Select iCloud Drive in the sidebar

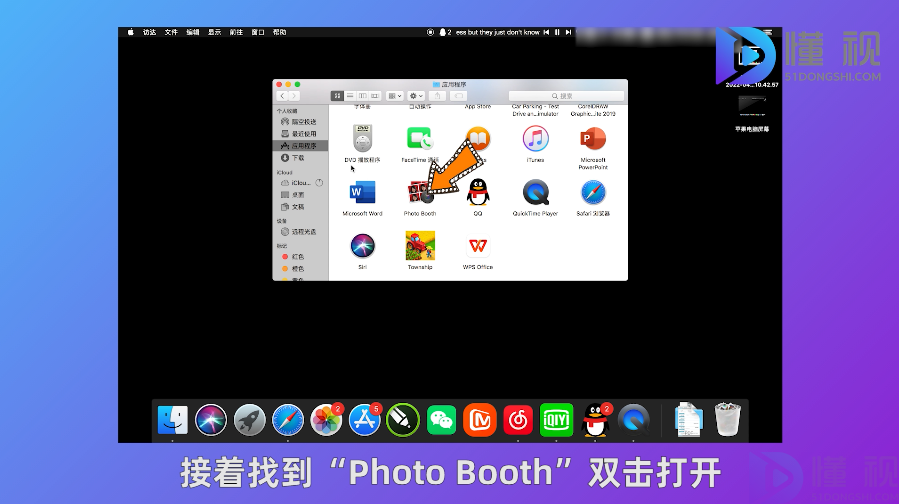tap(299, 183)
